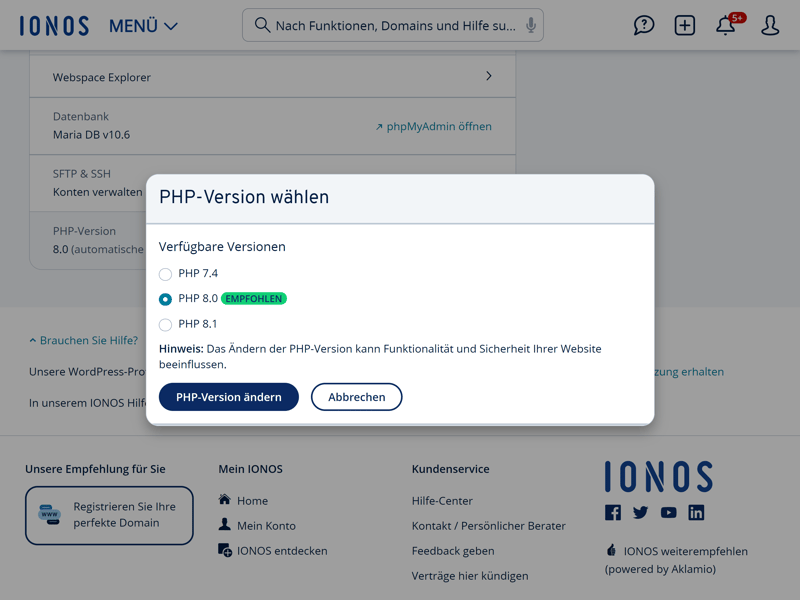The image size is (800, 600).
Task: Click the microphone voice search icon
Action: pos(531,25)
